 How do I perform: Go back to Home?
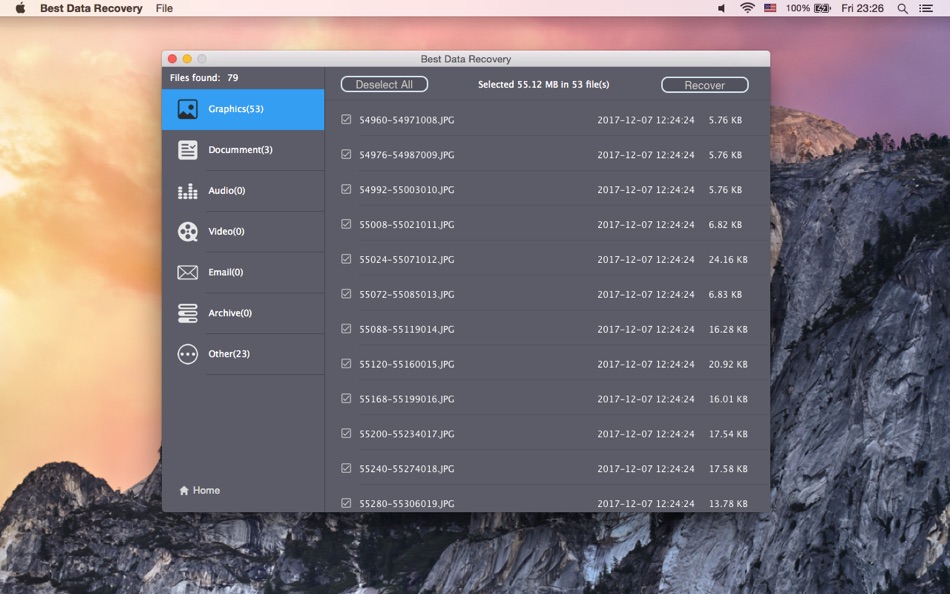coord(199,490)
